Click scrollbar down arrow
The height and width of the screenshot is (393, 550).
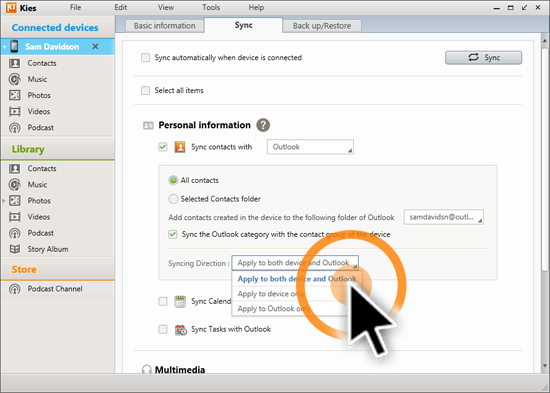pos(544,366)
